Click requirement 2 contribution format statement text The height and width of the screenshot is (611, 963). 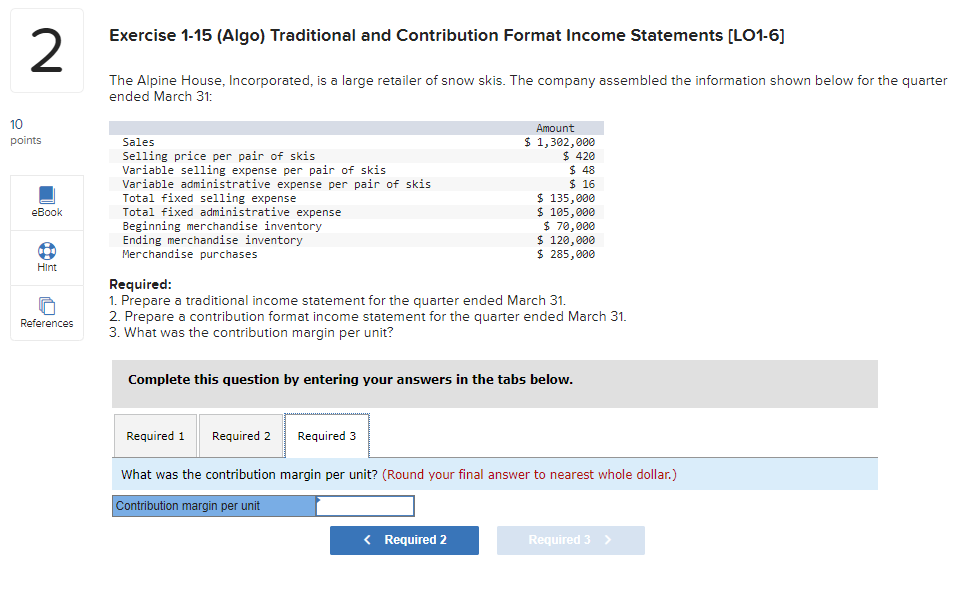(368, 316)
